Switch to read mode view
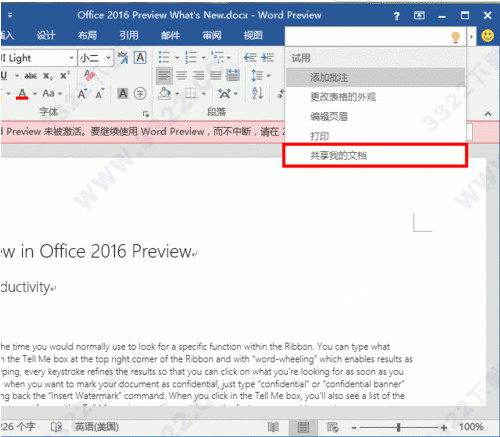The width and height of the screenshot is (500, 437). point(273,427)
